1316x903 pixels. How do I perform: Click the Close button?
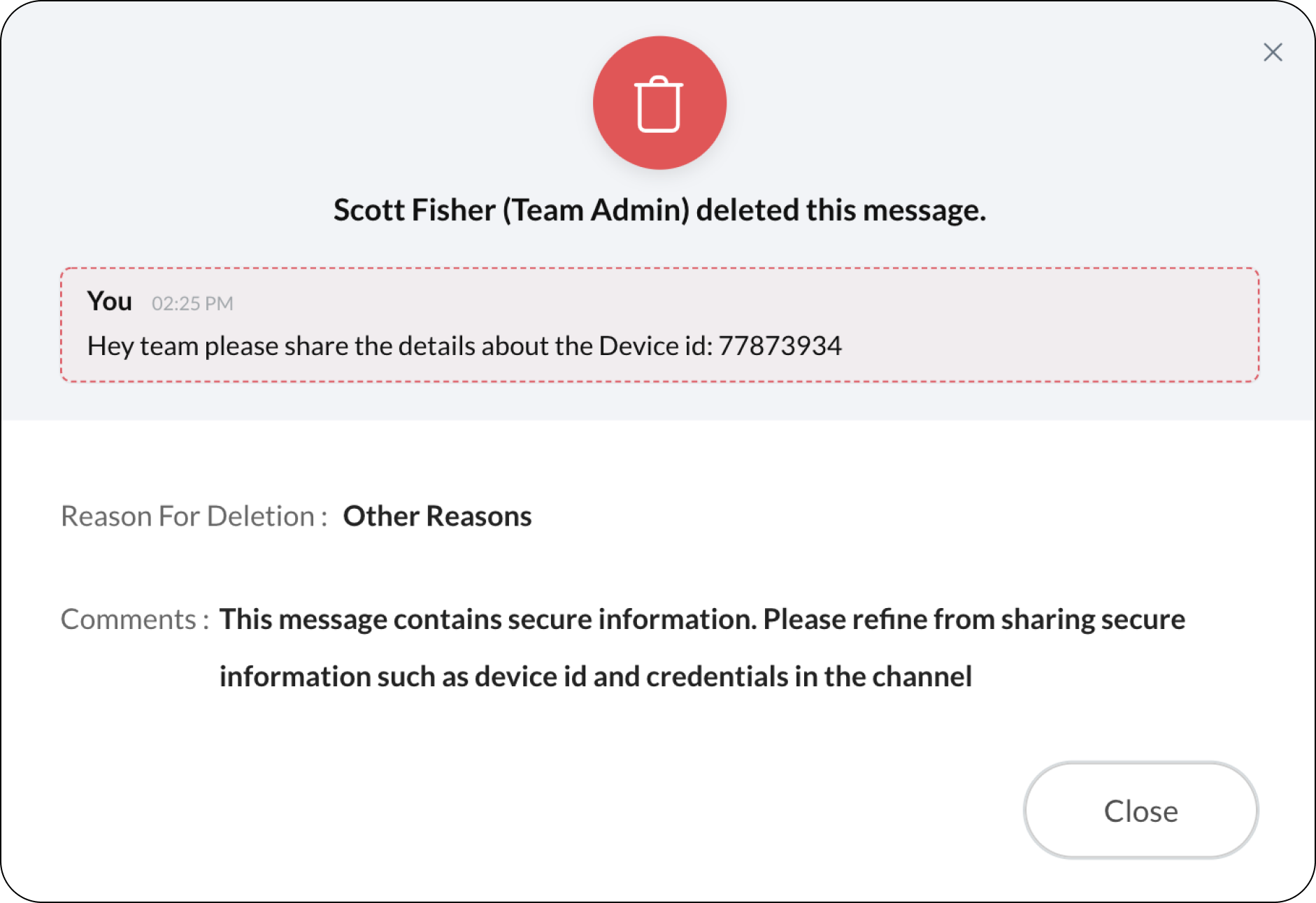coord(1140,811)
